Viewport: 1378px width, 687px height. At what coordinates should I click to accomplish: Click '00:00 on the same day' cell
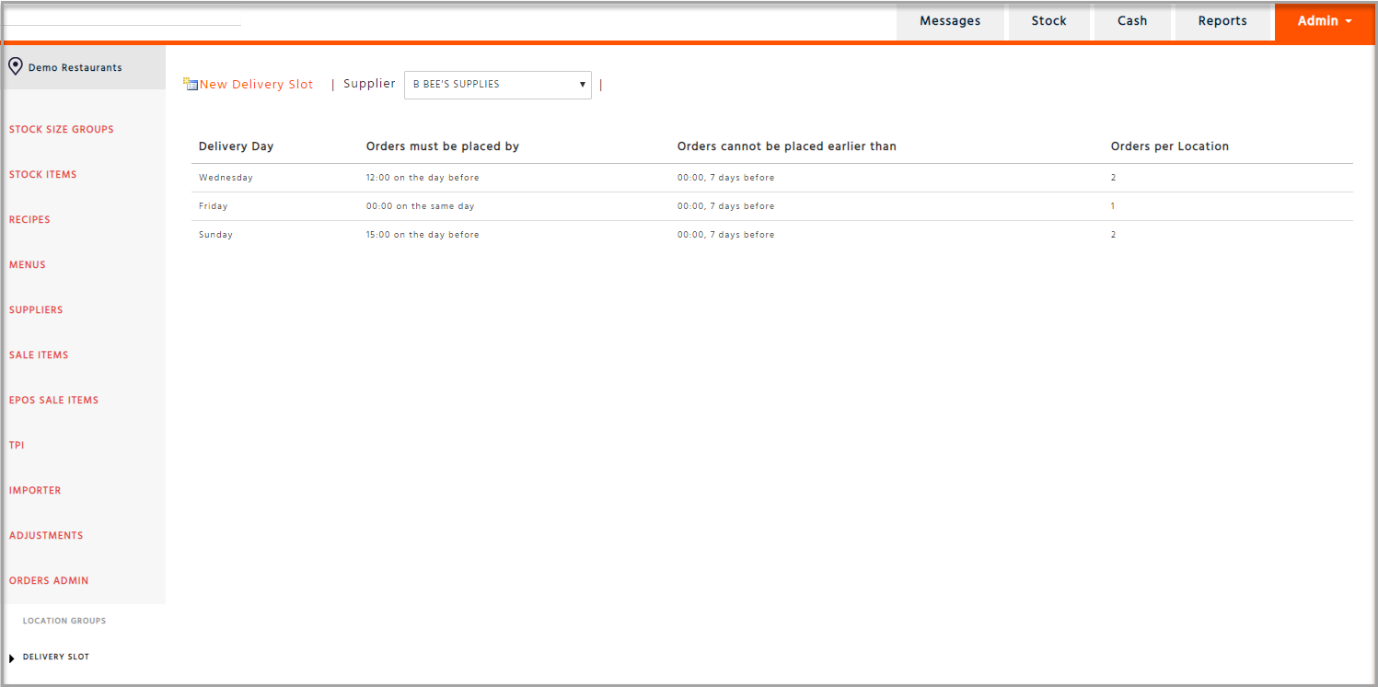(420, 206)
